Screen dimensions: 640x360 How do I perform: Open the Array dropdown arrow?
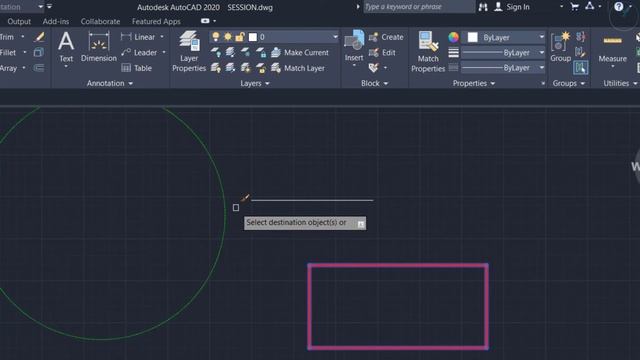[24, 68]
